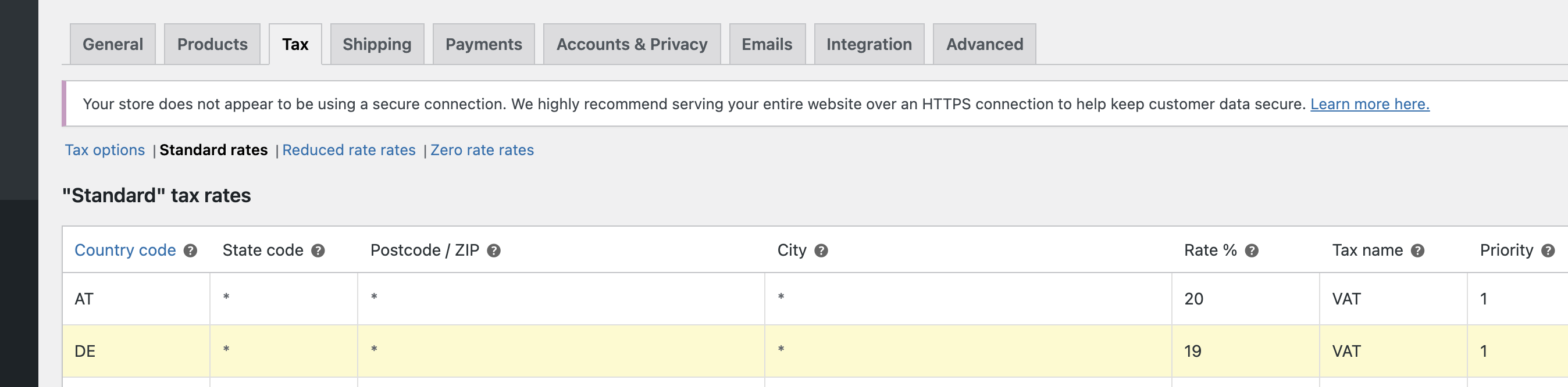Screen dimensions: 1568x387
Task: Edit the AT tax name VAT field
Action: (1394, 299)
